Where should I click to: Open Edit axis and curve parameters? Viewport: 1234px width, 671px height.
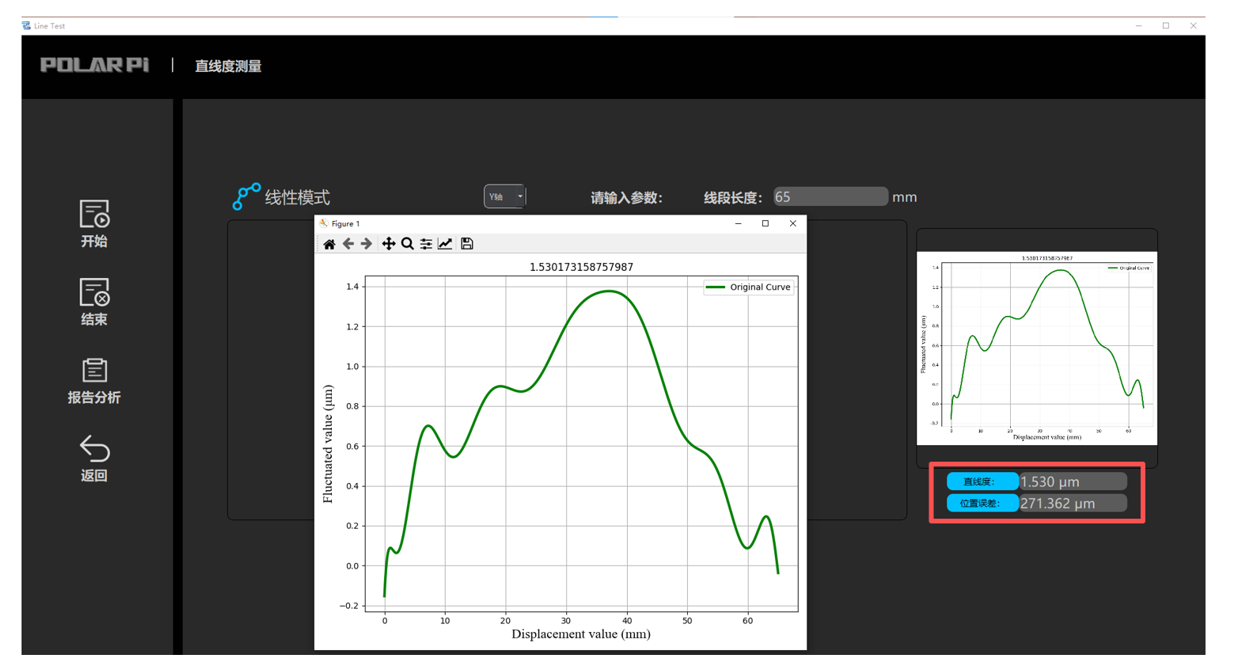pos(445,244)
